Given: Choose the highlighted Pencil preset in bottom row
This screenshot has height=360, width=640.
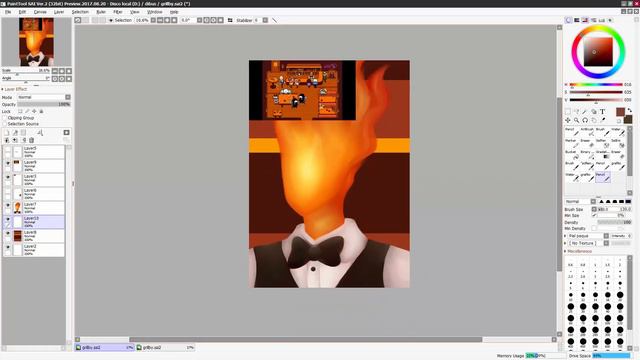Looking at the screenshot, I should coord(603,177).
